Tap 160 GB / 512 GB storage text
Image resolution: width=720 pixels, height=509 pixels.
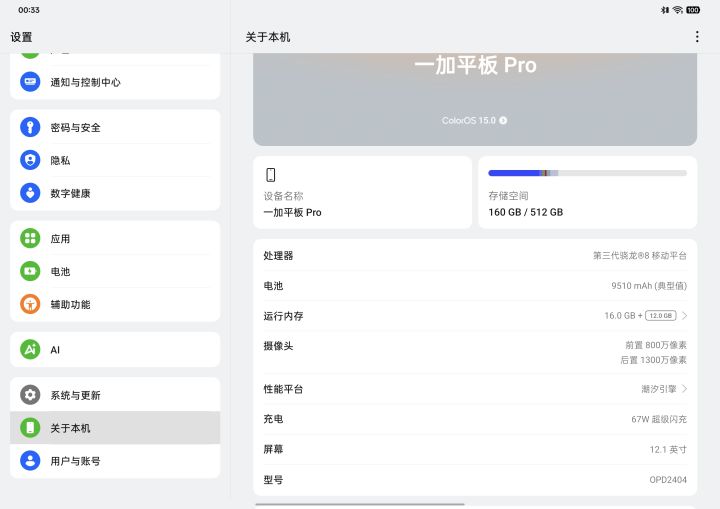(x=526, y=212)
